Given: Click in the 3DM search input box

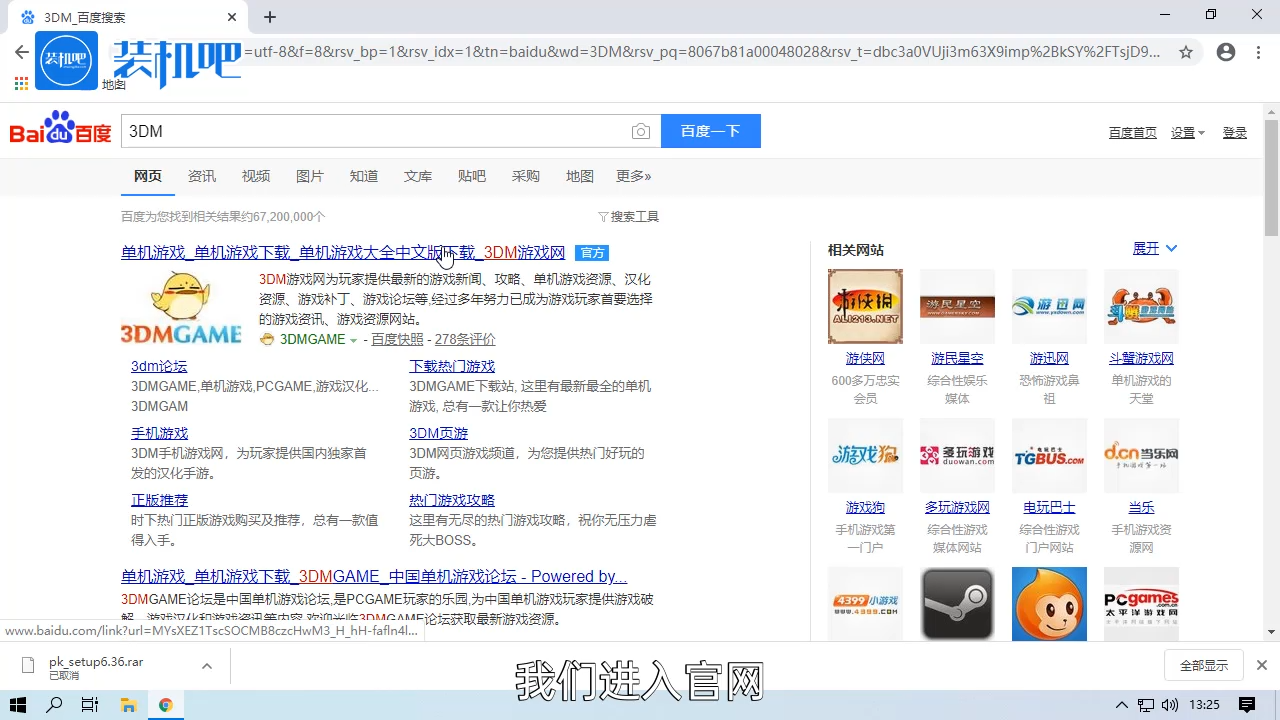Looking at the screenshot, I should click(375, 132).
